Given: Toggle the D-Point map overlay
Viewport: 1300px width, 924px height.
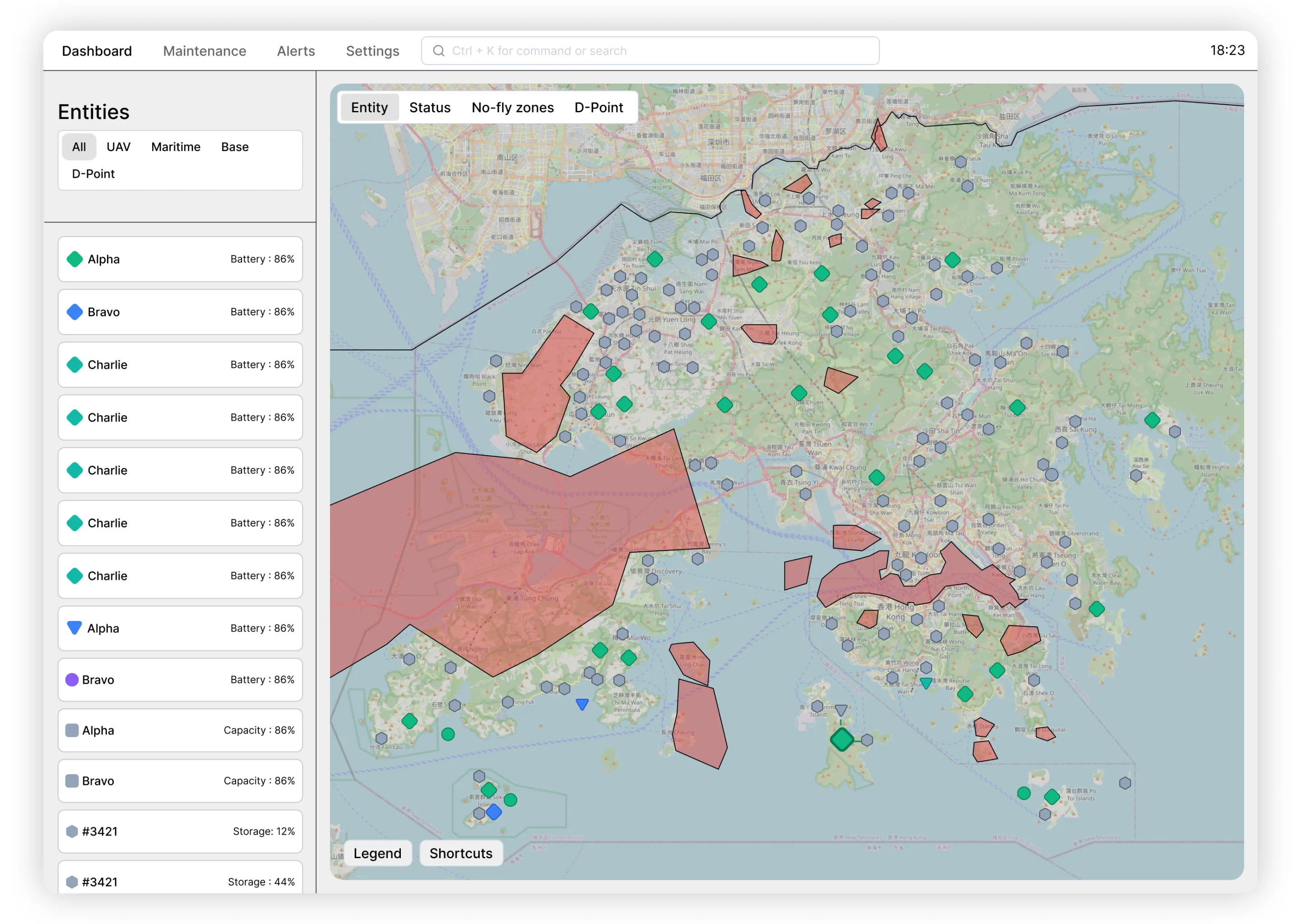Looking at the screenshot, I should tap(598, 107).
